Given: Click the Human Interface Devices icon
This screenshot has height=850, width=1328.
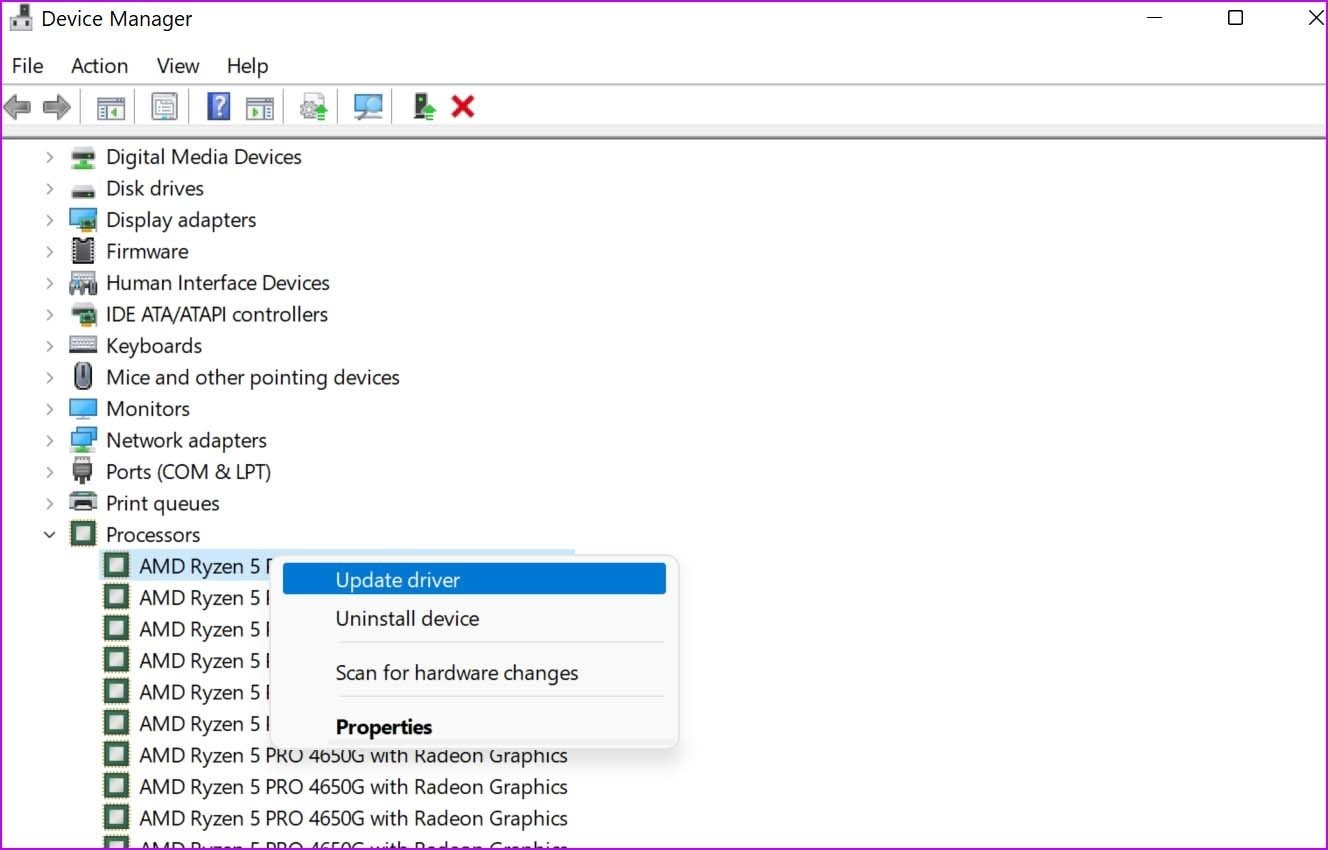Looking at the screenshot, I should (x=83, y=283).
